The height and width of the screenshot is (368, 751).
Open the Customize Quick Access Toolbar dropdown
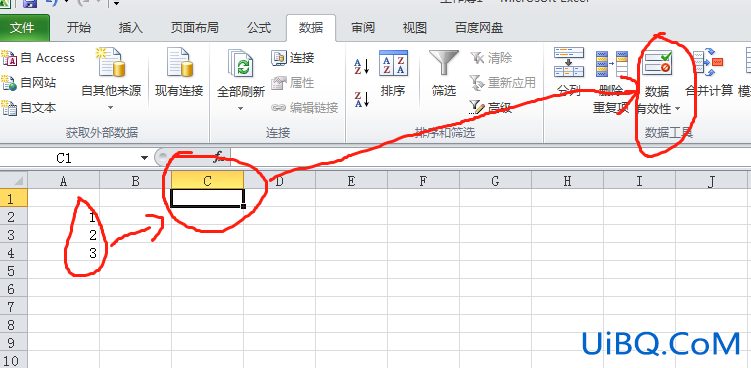[x=116, y=4]
